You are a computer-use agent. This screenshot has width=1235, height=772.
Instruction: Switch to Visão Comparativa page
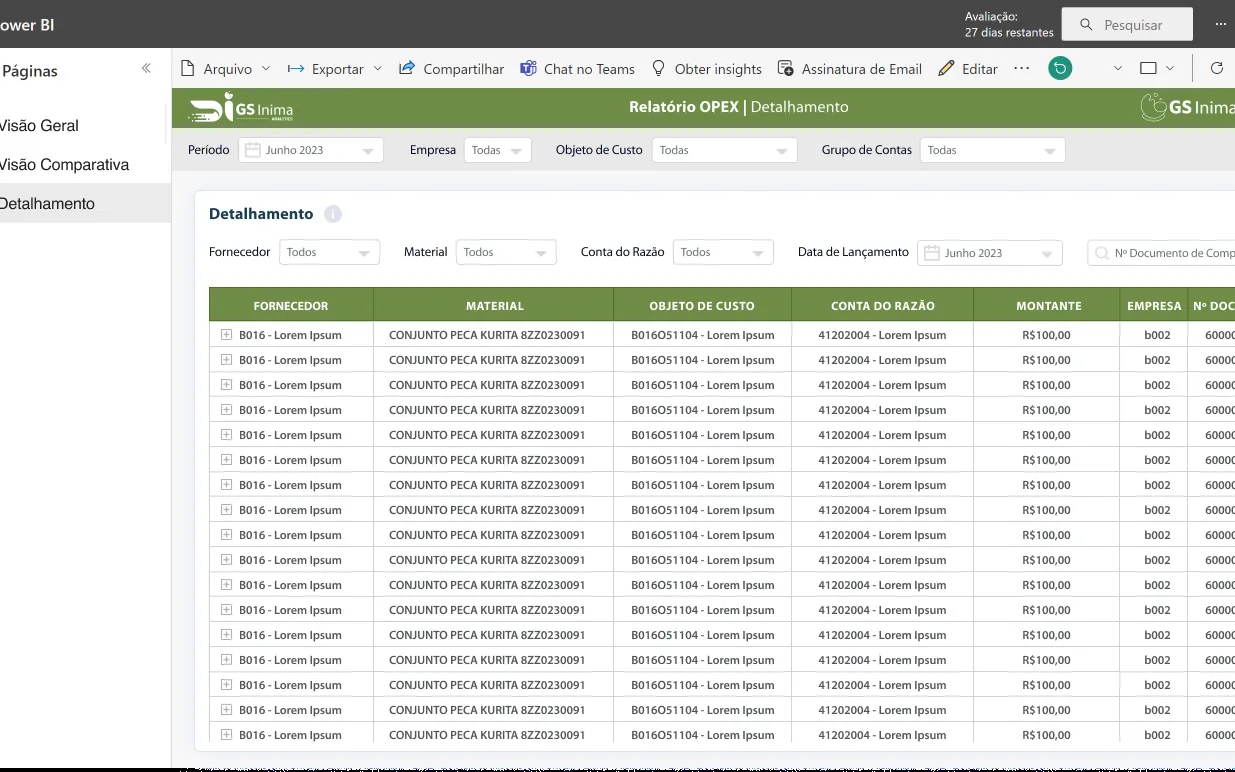[64, 165]
